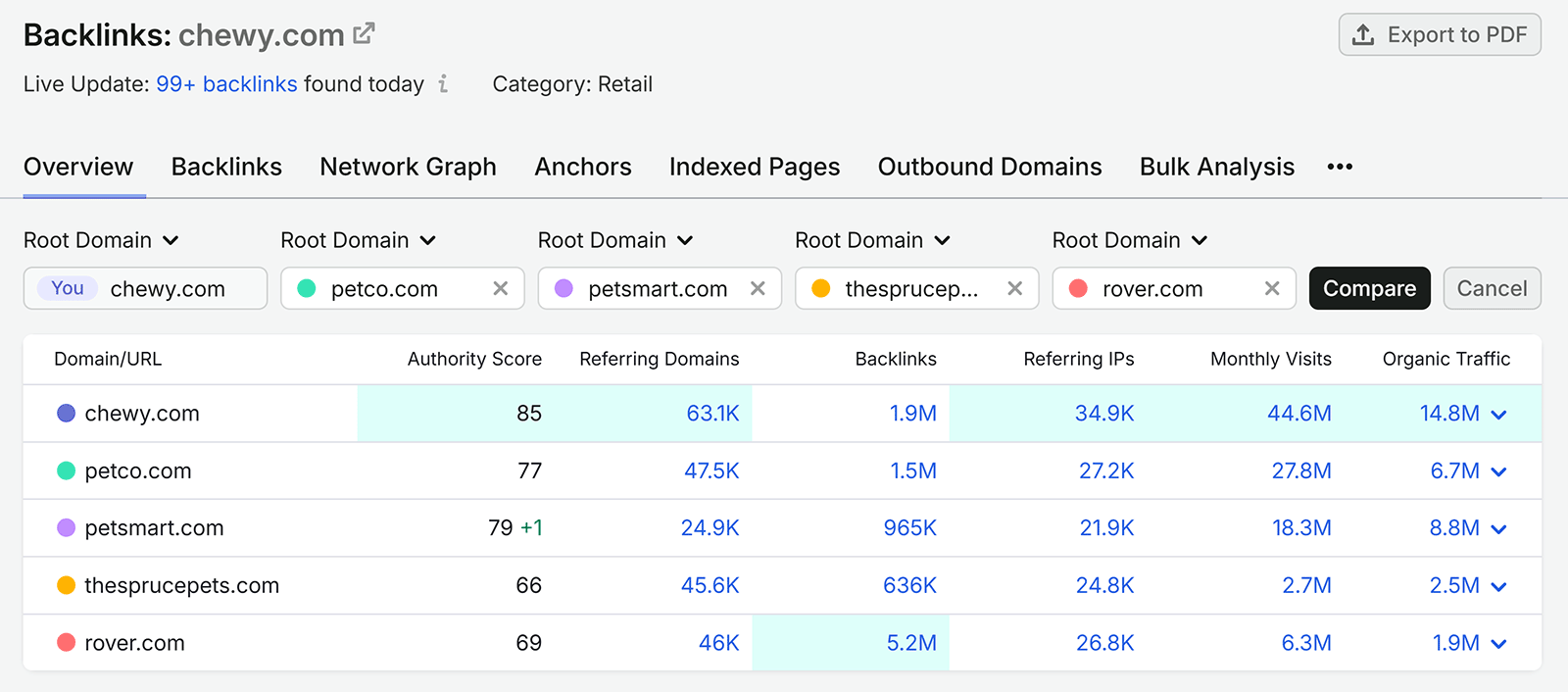1568x692 pixels.
Task: Click Category: Retail label
Action: 572,84
